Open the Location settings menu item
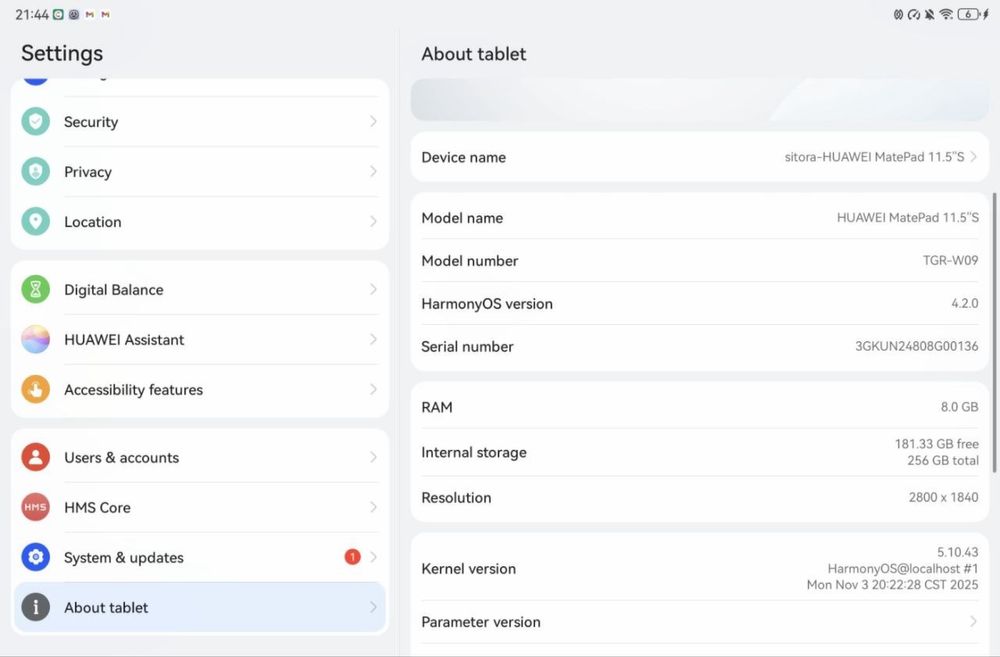1000x657 pixels. click(200, 222)
